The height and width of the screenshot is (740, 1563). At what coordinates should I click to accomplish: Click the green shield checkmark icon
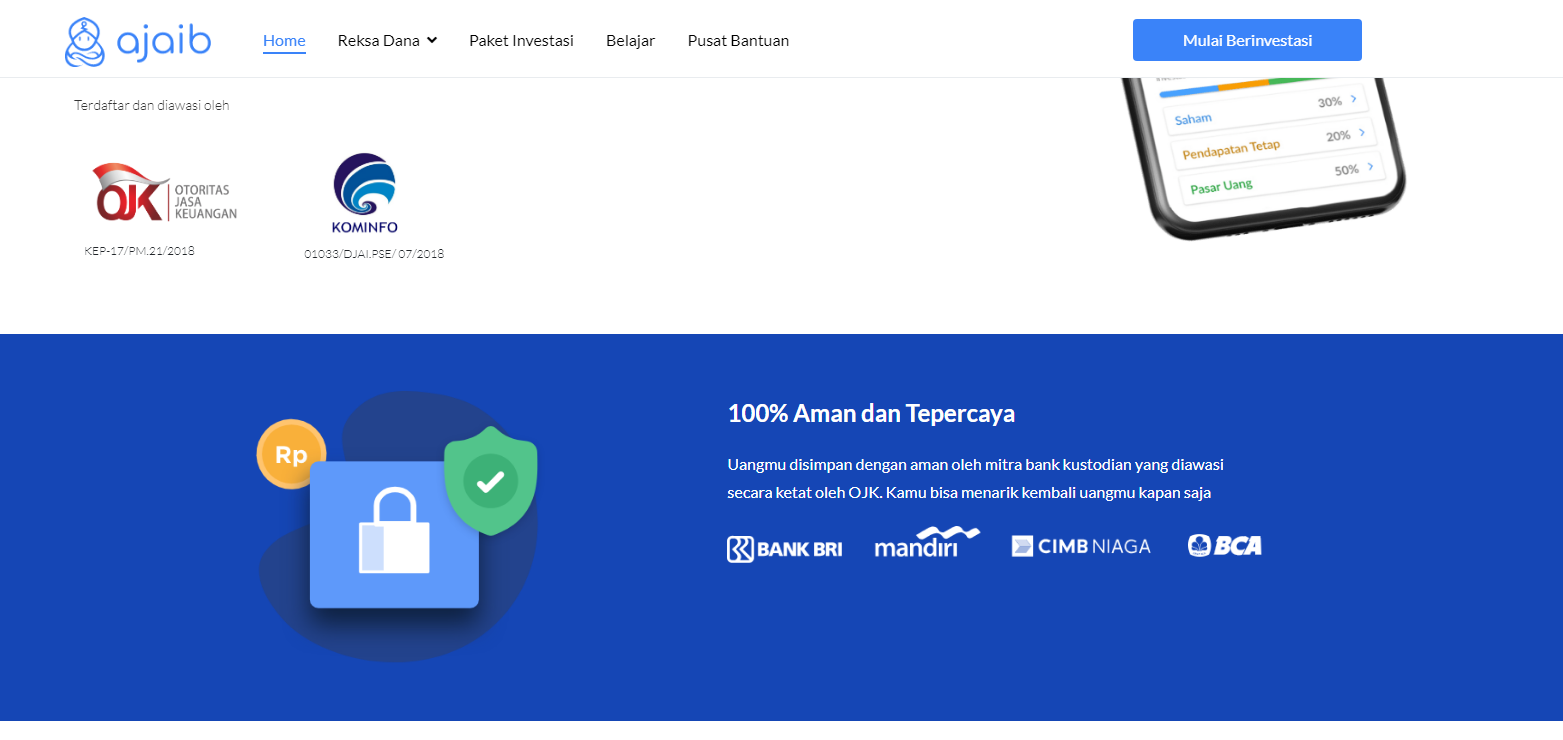(x=490, y=481)
